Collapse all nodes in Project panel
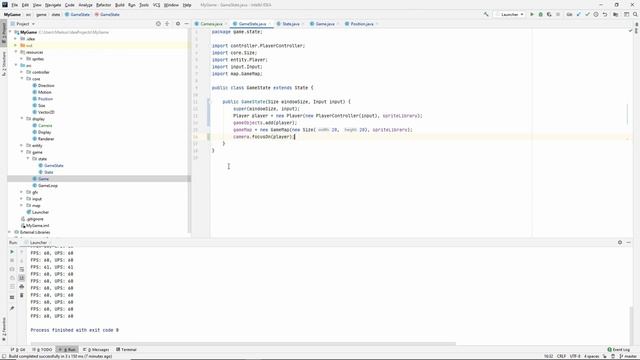This screenshot has height=360, width=640. click(x=167, y=24)
